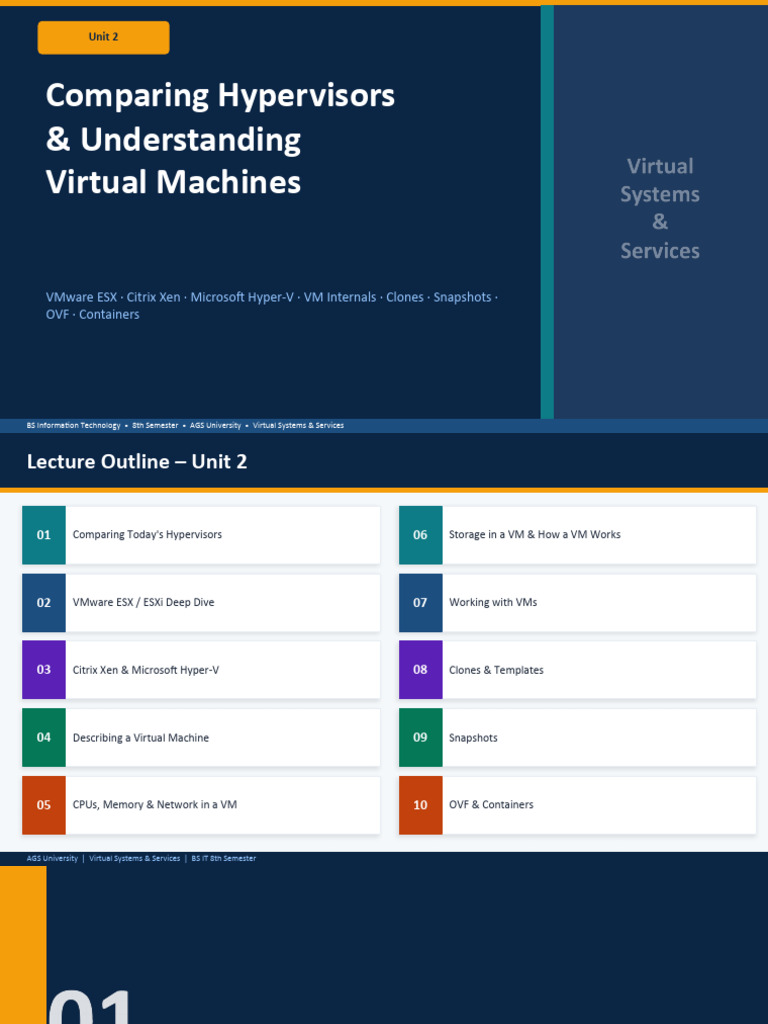Select the teal 06 number tile
The width and height of the screenshot is (768, 1024).
(421, 535)
